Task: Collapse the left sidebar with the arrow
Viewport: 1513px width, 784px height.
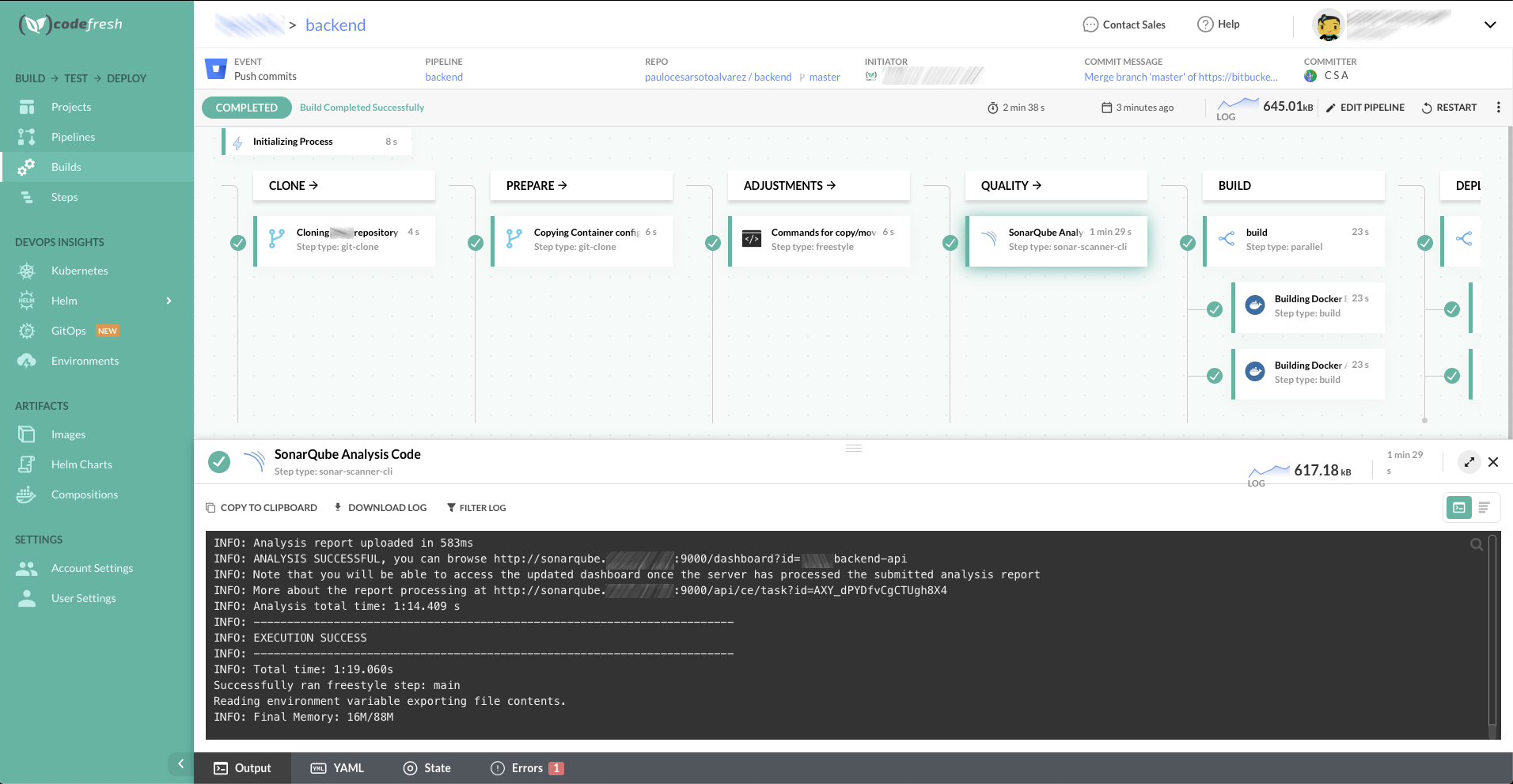Action: tap(180, 763)
